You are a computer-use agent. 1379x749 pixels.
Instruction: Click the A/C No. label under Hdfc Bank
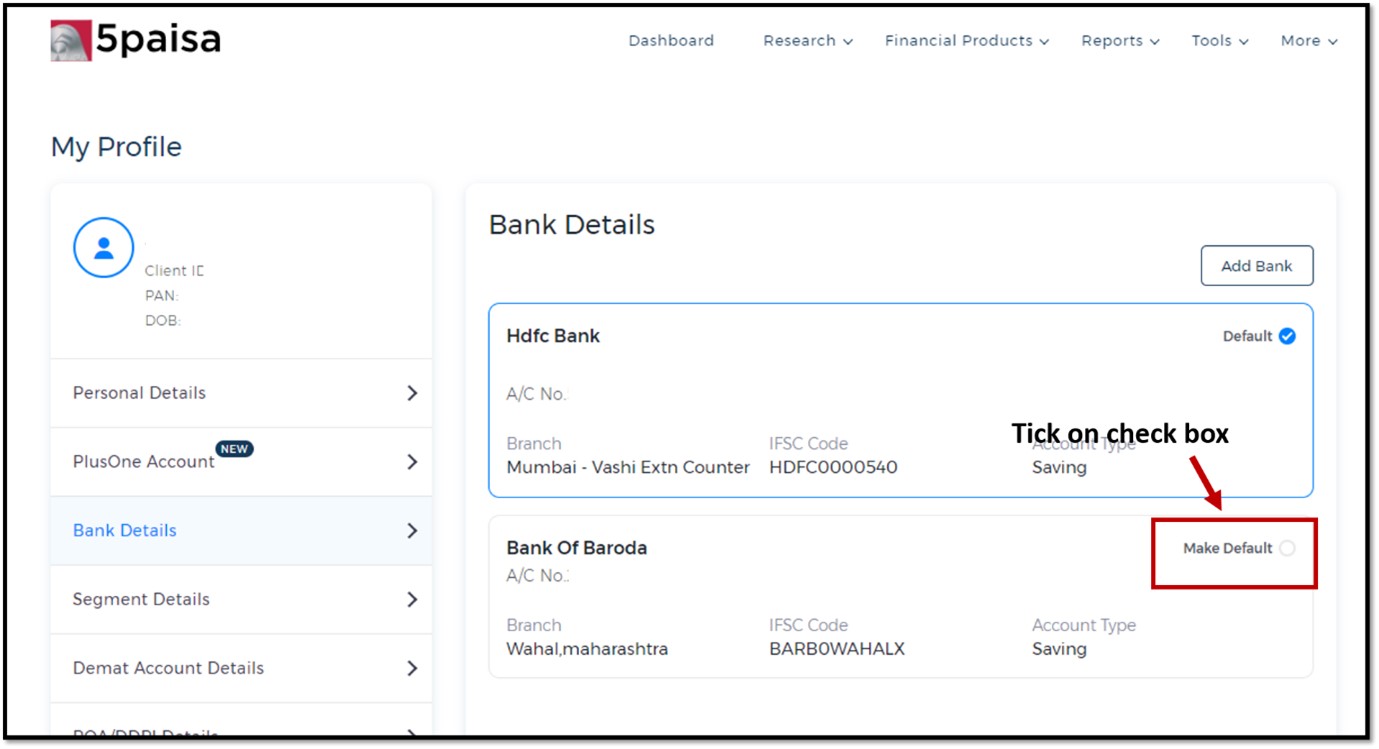[x=536, y=394]
